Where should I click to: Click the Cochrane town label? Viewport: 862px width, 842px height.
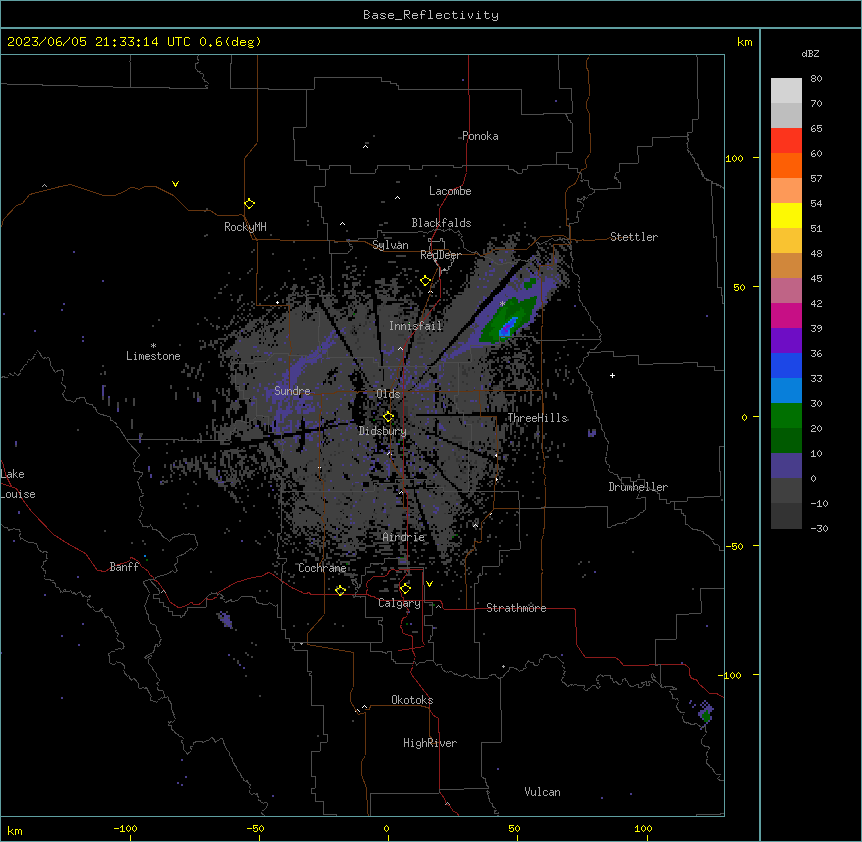click(322, 568)
